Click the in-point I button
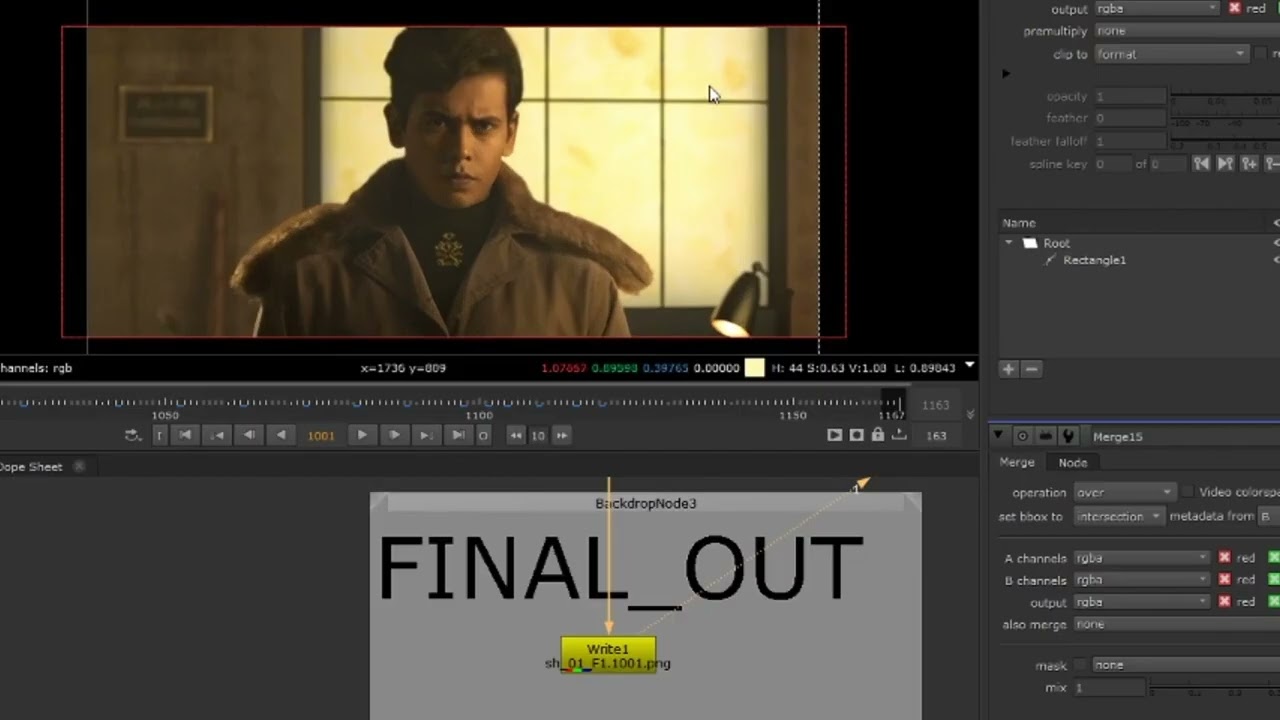Screen dimensions: 1280x720 point(159,435)
